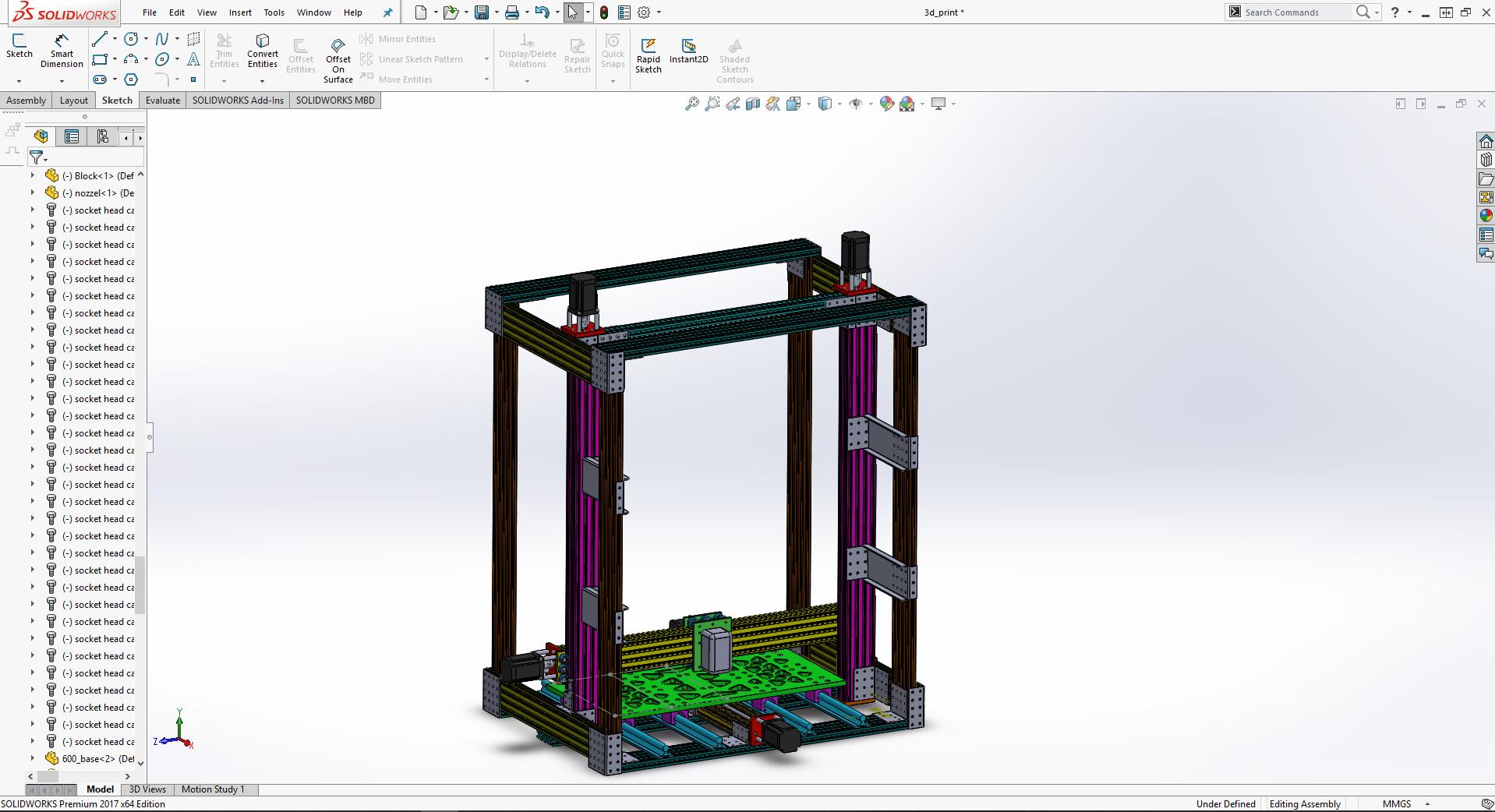The image size is (1495, 812).
Task: Select the FeatureManager design tree tab
Action: 41,137
